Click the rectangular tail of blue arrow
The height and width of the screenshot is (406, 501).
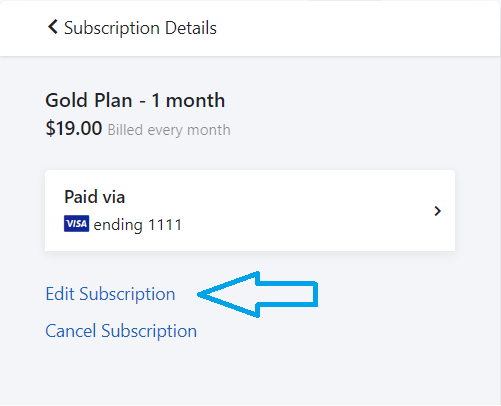(287, 294)
